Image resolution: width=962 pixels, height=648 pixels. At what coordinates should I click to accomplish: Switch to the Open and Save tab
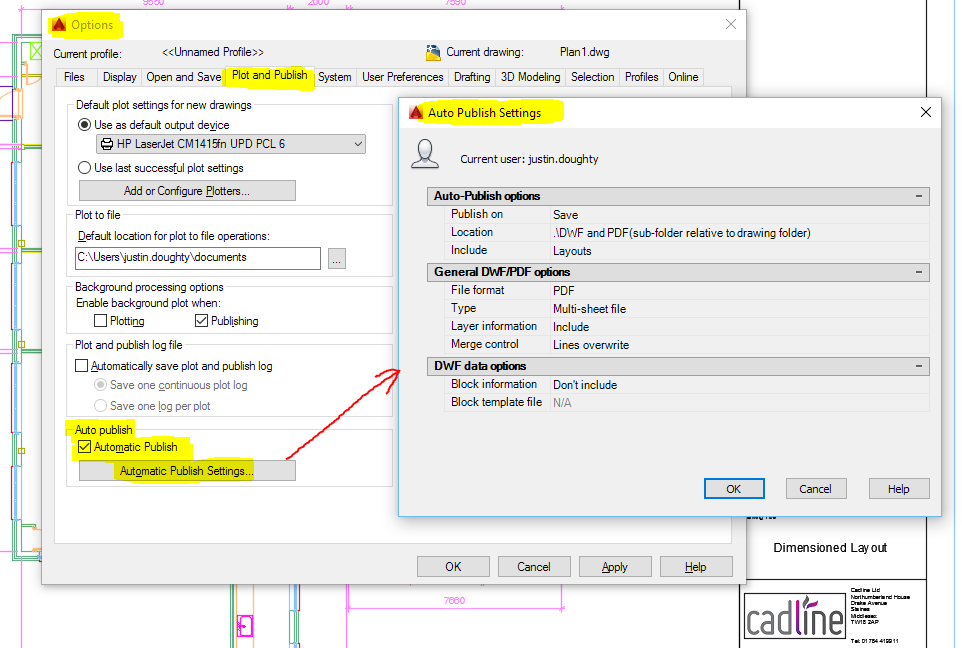tap(184, 77)
